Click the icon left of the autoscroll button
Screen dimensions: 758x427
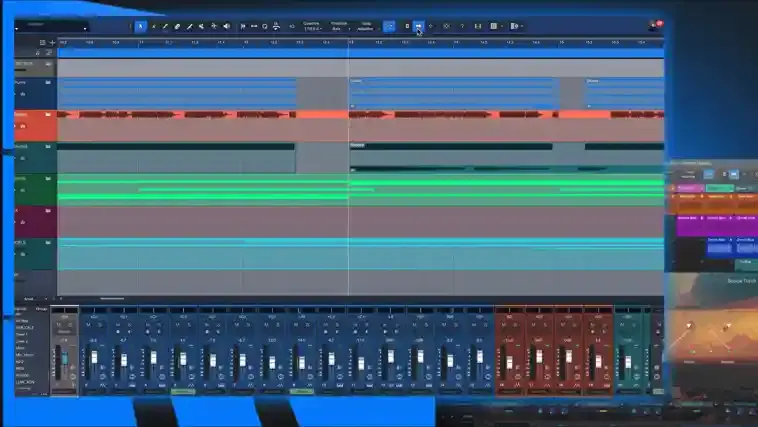click(407, 26)
